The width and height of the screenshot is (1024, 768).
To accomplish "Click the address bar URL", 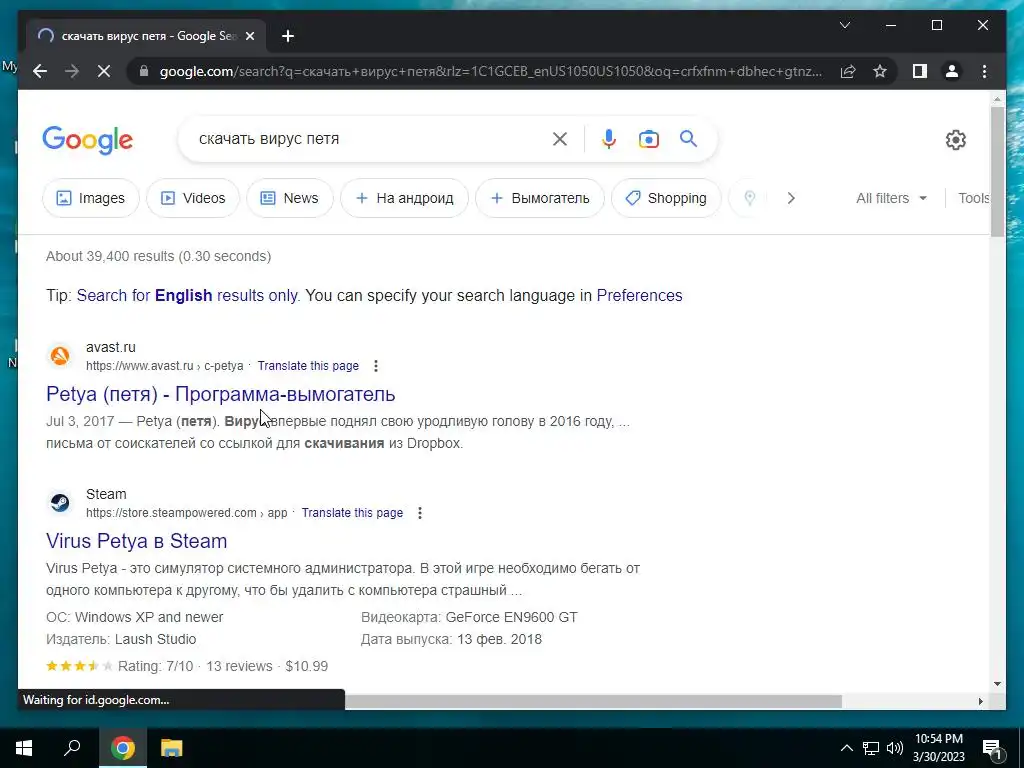I will coord(490,71).
